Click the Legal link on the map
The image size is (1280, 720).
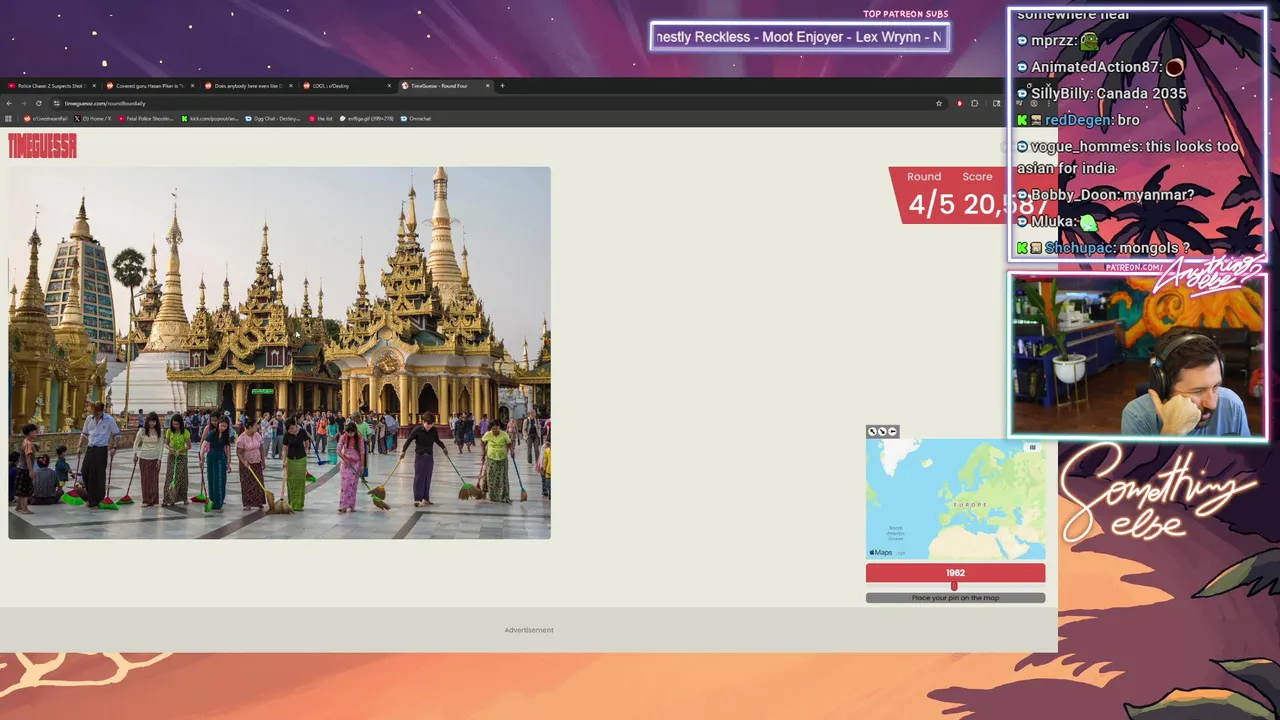(x=900, y=553)
